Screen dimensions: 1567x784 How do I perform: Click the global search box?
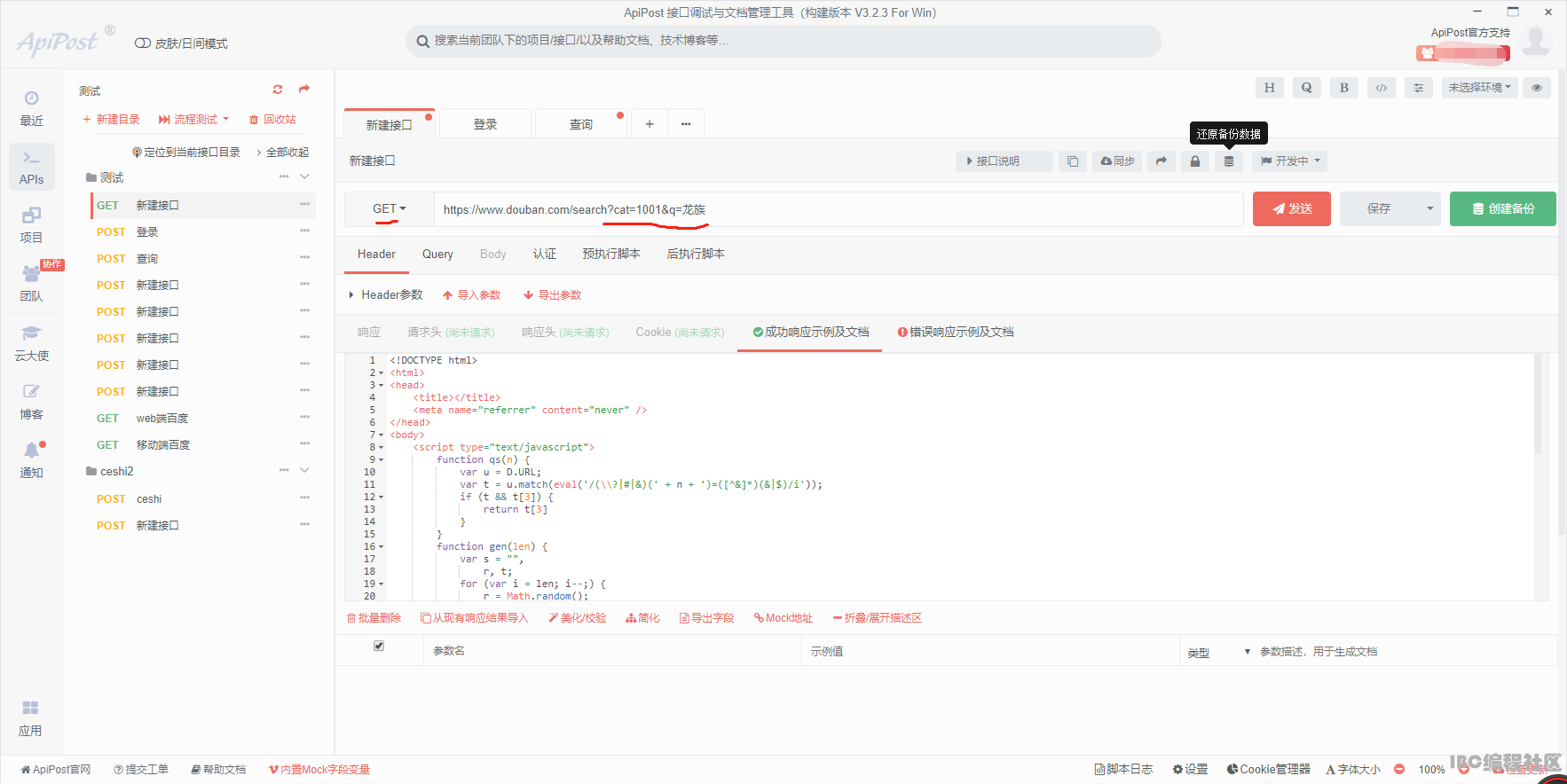[x=783, y=41]
